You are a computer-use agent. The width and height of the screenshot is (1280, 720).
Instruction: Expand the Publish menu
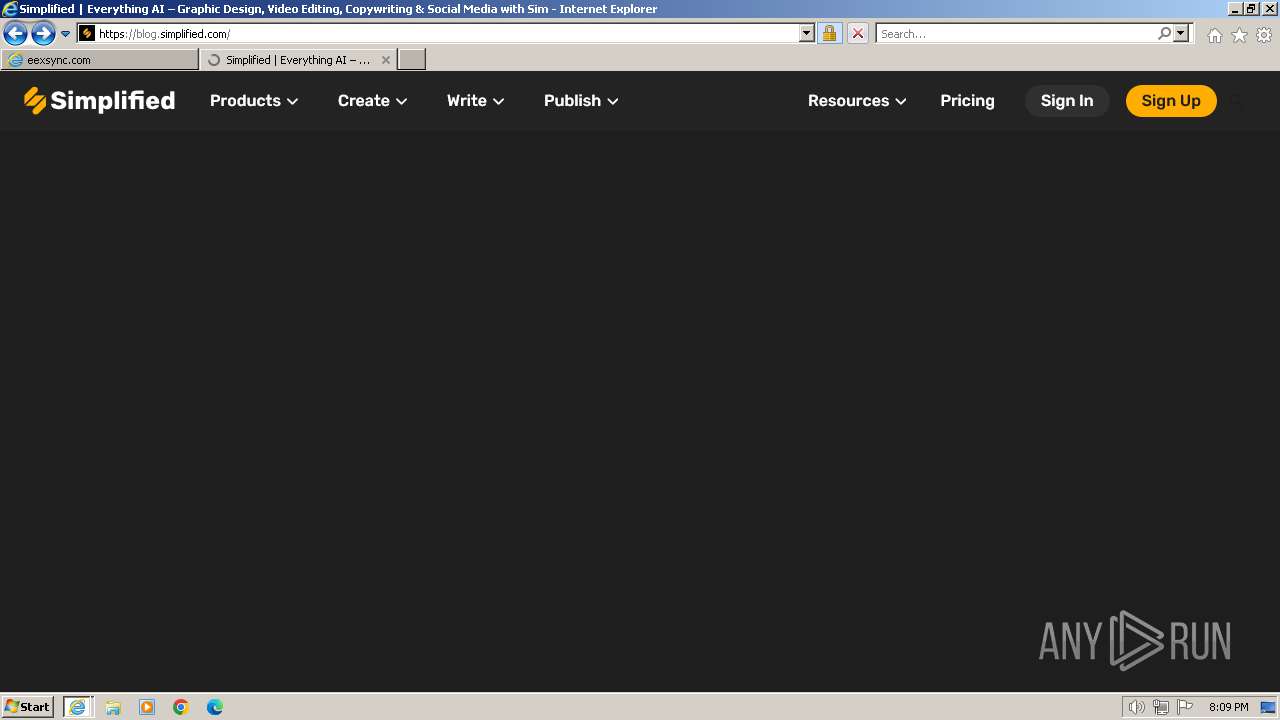(581, 101)
